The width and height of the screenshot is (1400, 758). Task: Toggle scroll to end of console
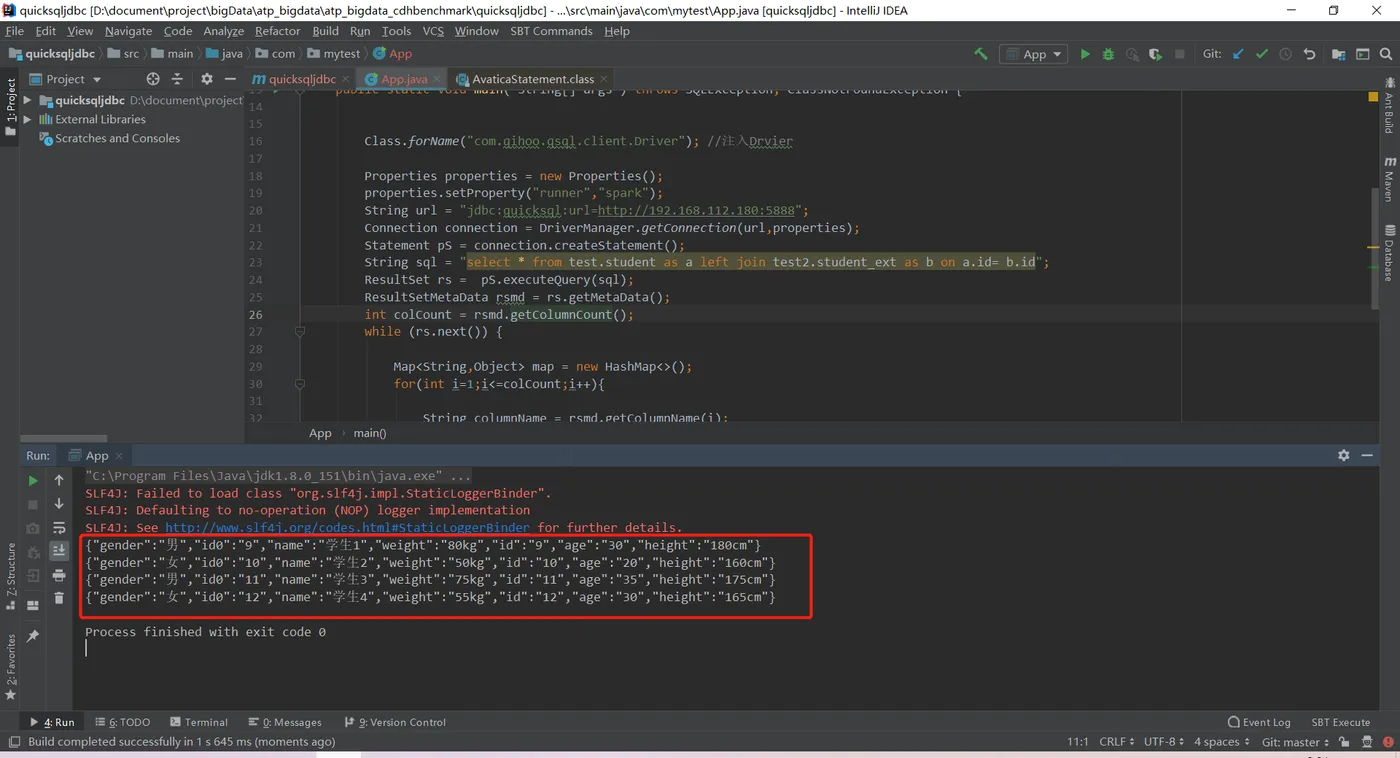pyautogui.click(x=59, y=551)
